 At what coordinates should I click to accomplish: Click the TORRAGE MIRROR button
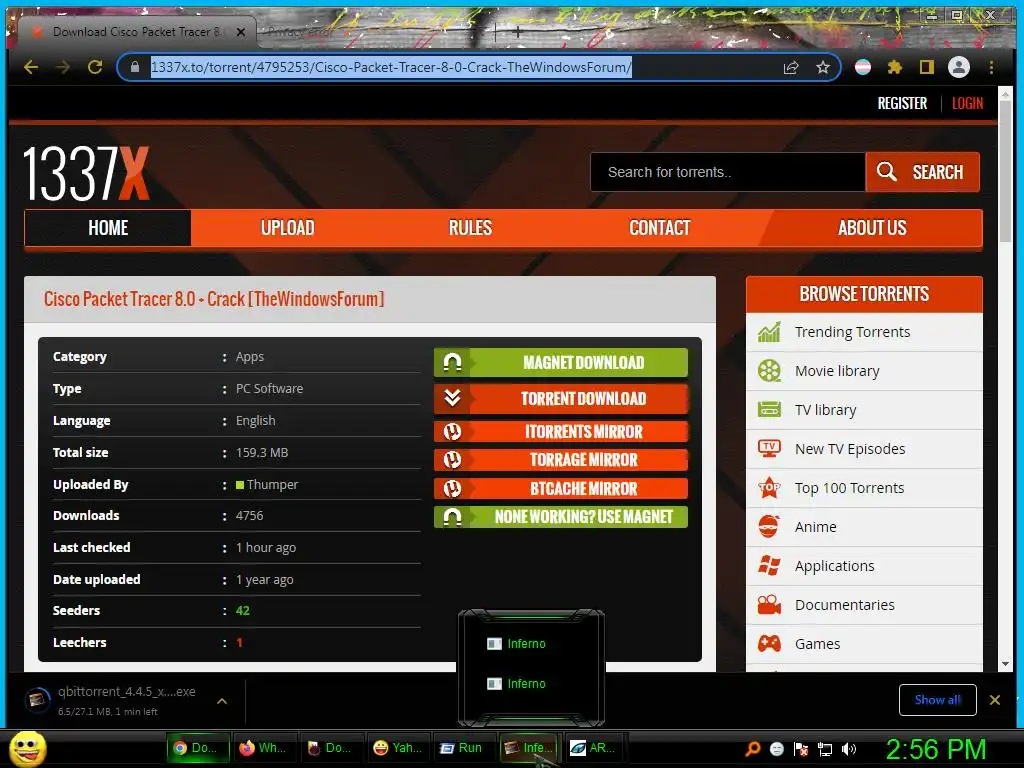[x=561, y=460]
